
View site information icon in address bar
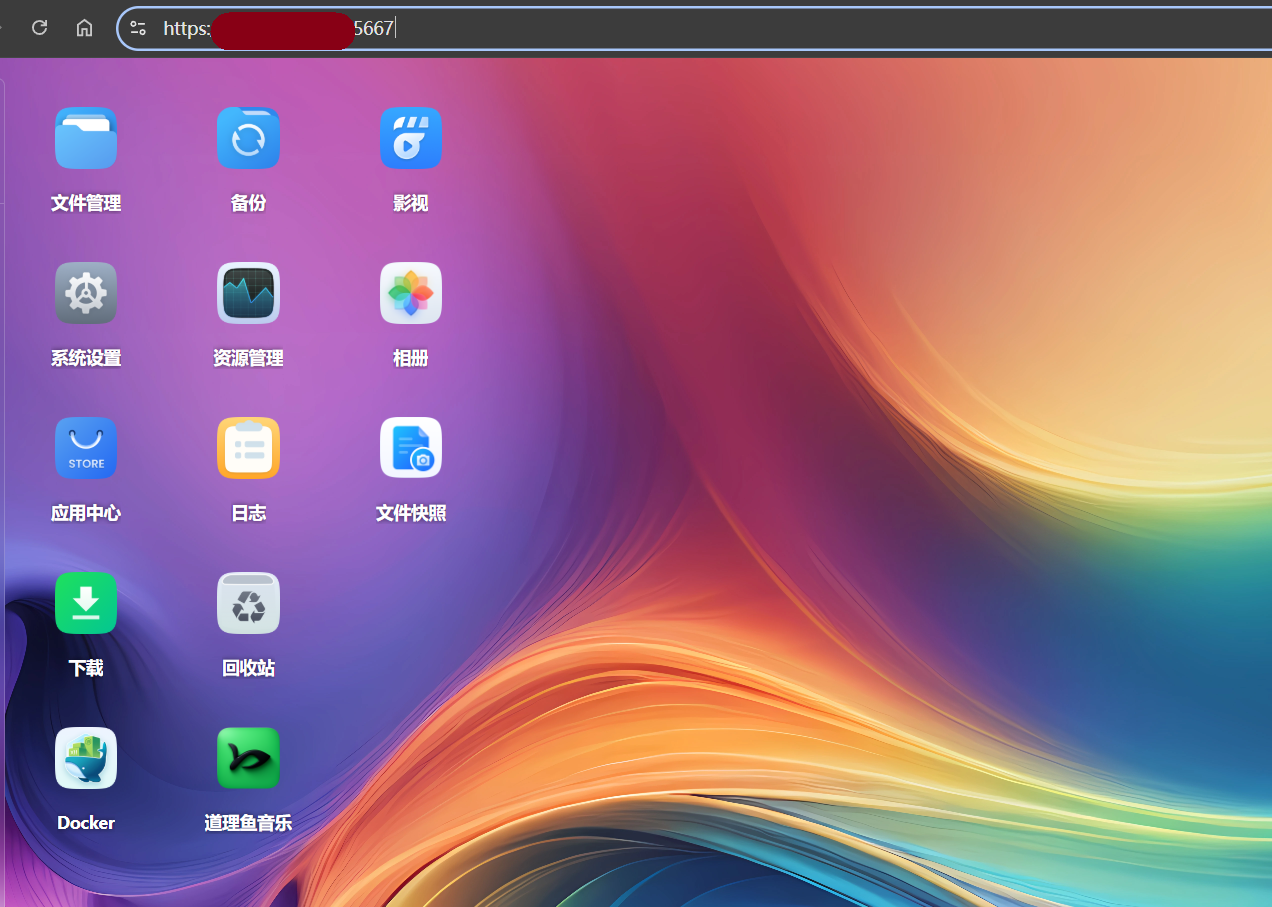[138, 28]
